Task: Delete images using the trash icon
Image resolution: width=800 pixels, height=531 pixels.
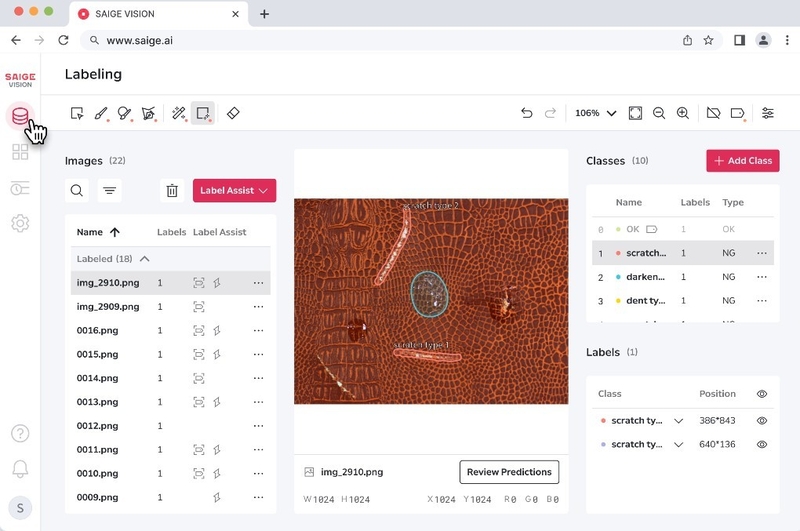Action: (x=172, y=190)
